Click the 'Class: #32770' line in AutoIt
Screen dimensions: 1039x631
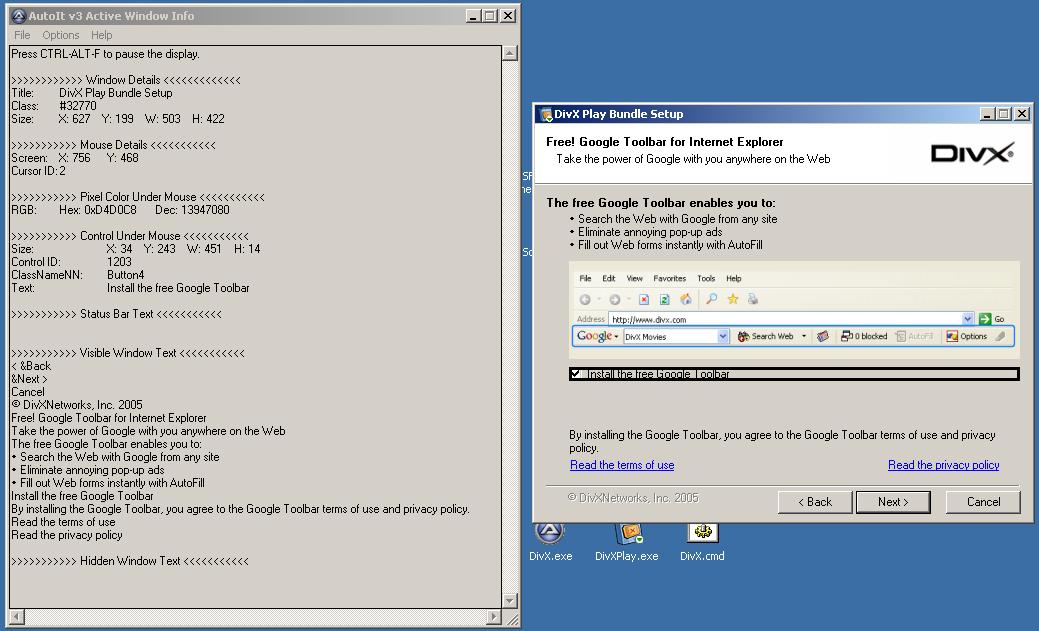[54, 106]
